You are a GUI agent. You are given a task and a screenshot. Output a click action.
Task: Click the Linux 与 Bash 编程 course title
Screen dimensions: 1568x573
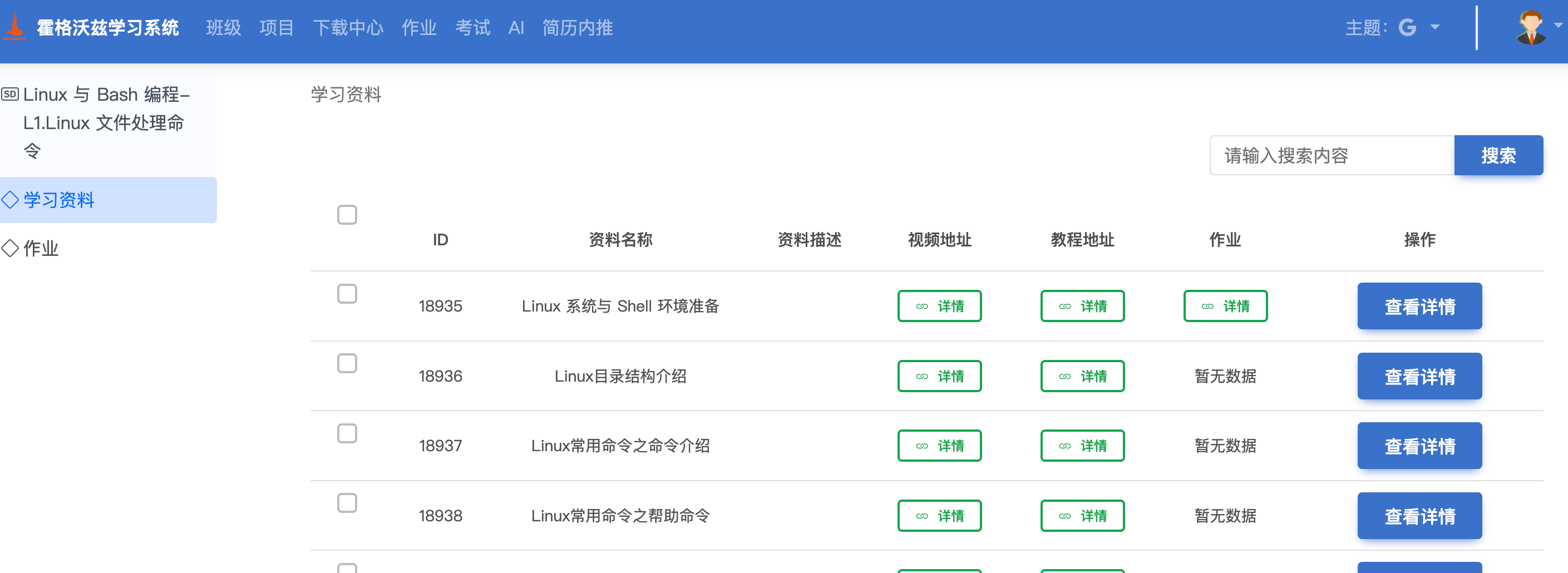[106, 123]
